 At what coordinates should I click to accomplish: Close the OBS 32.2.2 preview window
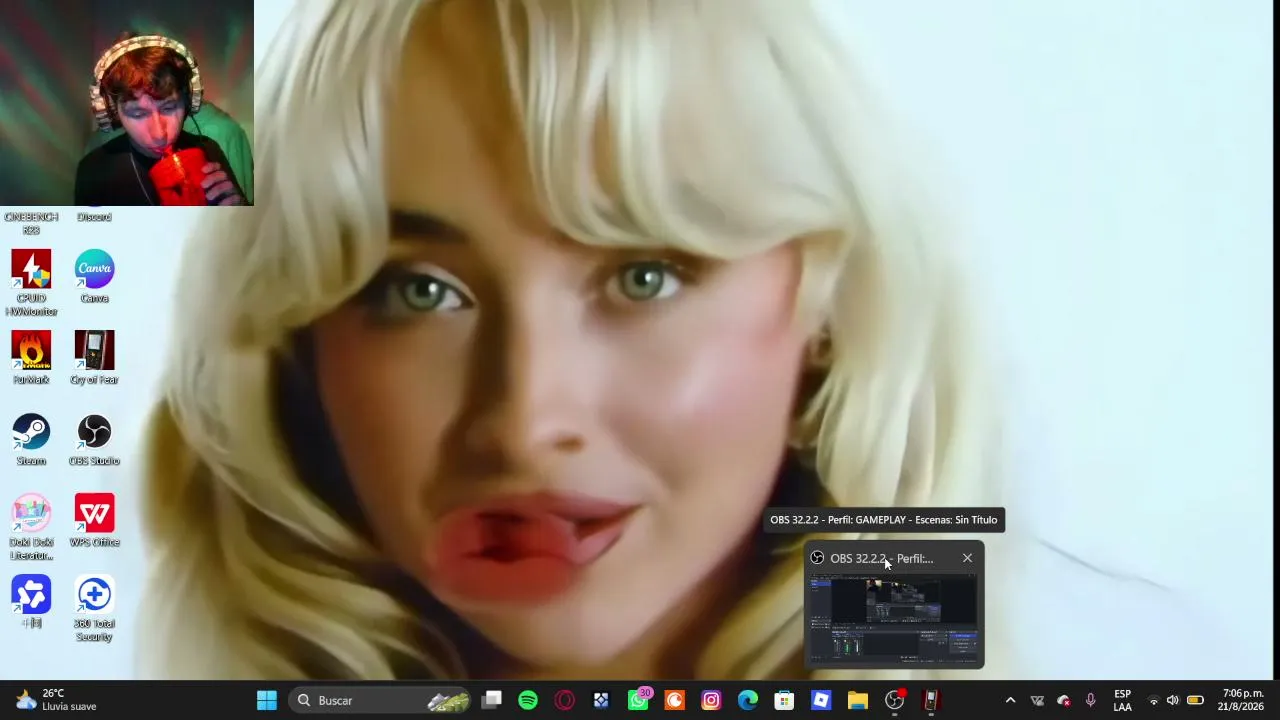pos(967,558)
